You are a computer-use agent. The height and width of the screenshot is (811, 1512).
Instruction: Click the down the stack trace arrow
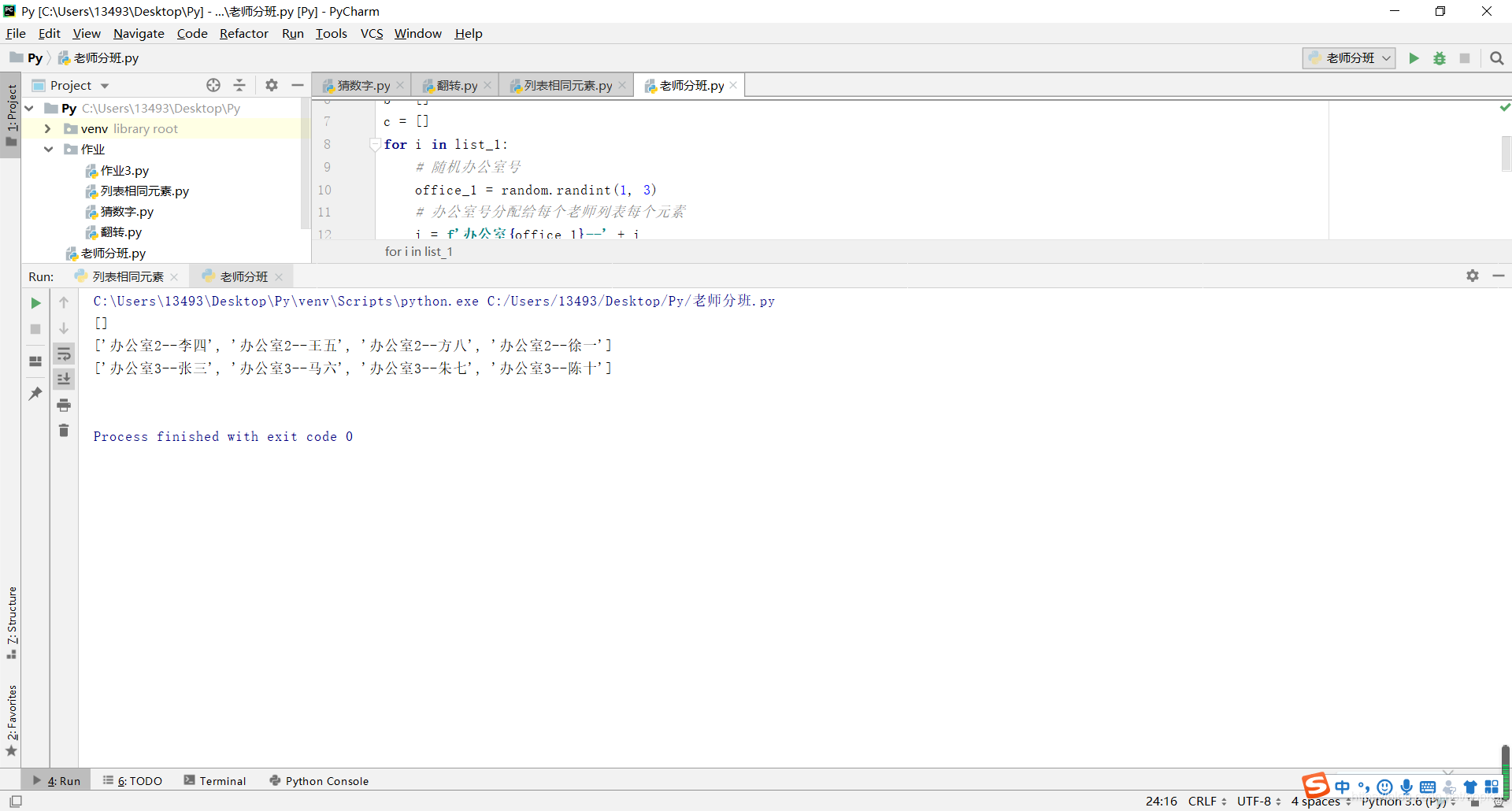64,328
